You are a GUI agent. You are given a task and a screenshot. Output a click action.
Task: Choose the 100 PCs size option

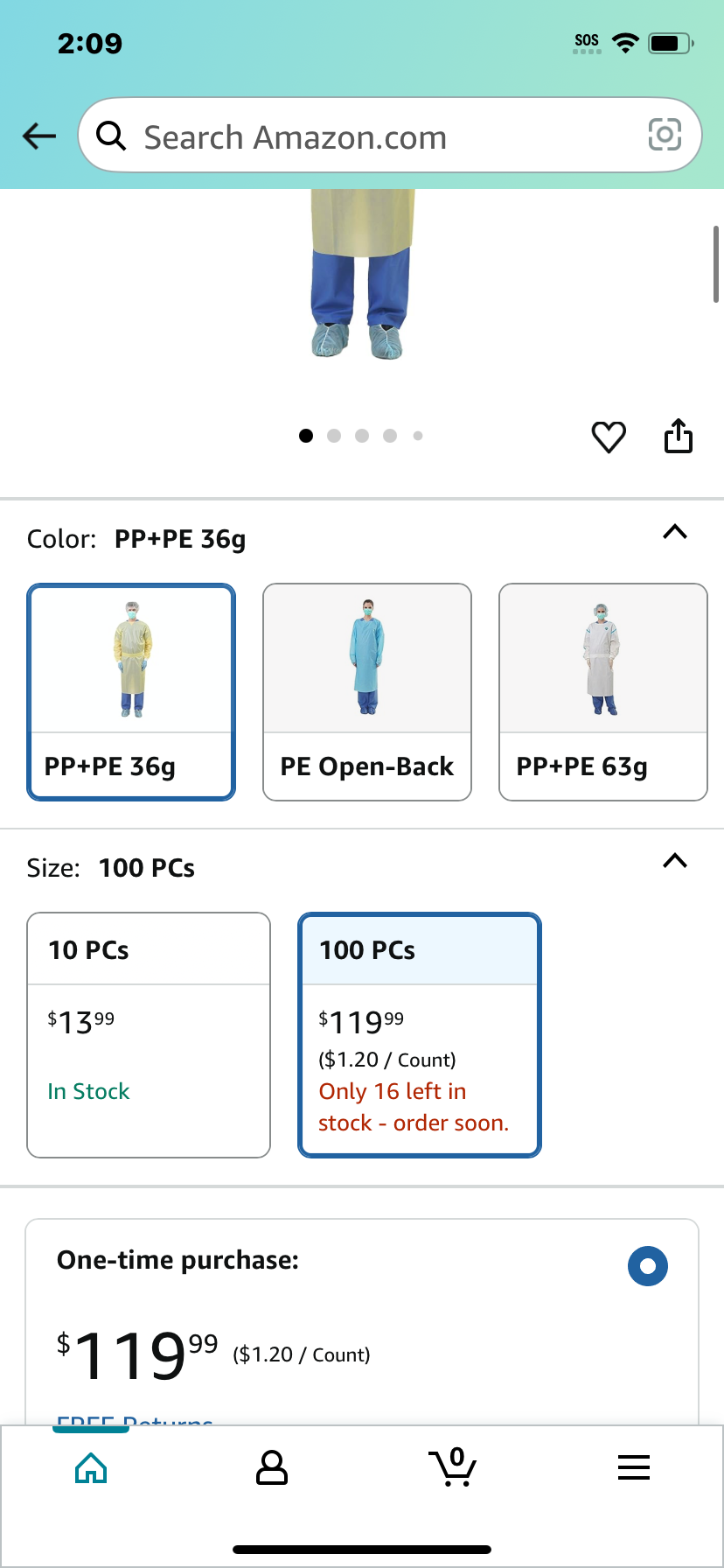[x=420, y=1035]
